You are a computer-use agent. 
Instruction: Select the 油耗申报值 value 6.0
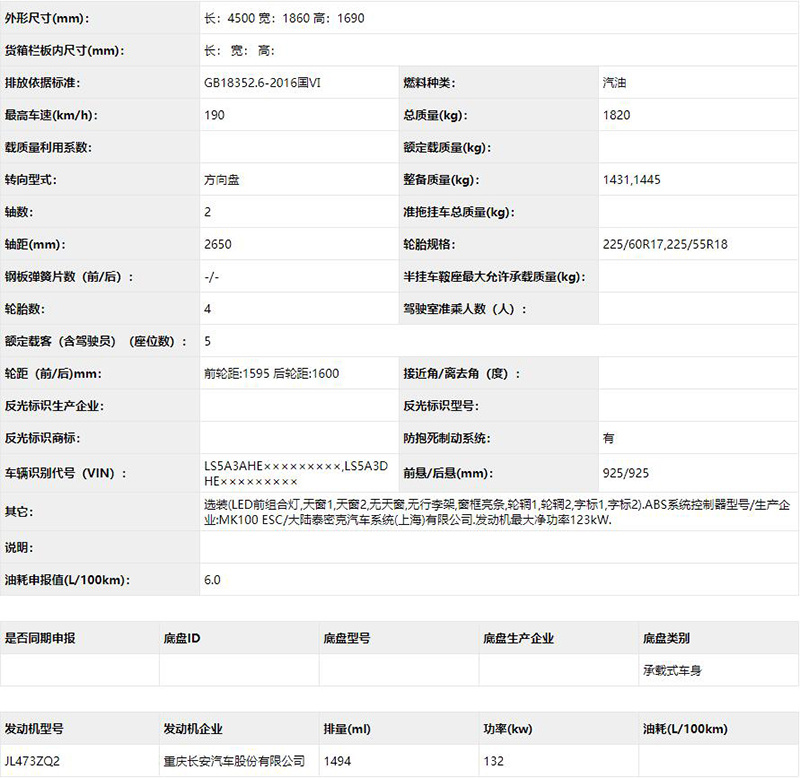click(x=212, y=580)
